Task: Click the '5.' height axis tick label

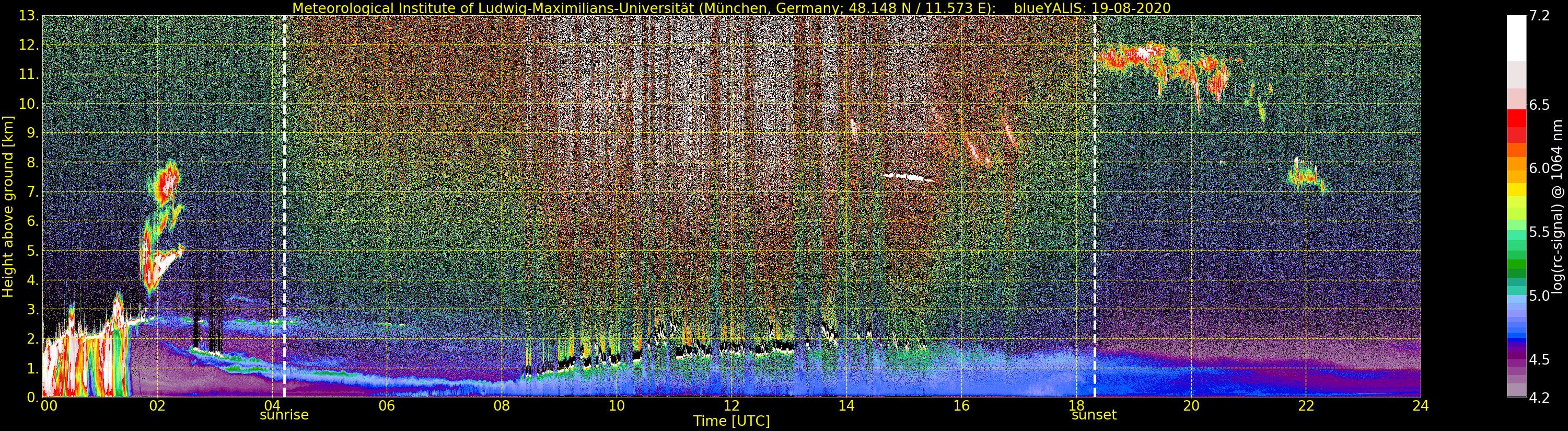Action: coord(33,251)
